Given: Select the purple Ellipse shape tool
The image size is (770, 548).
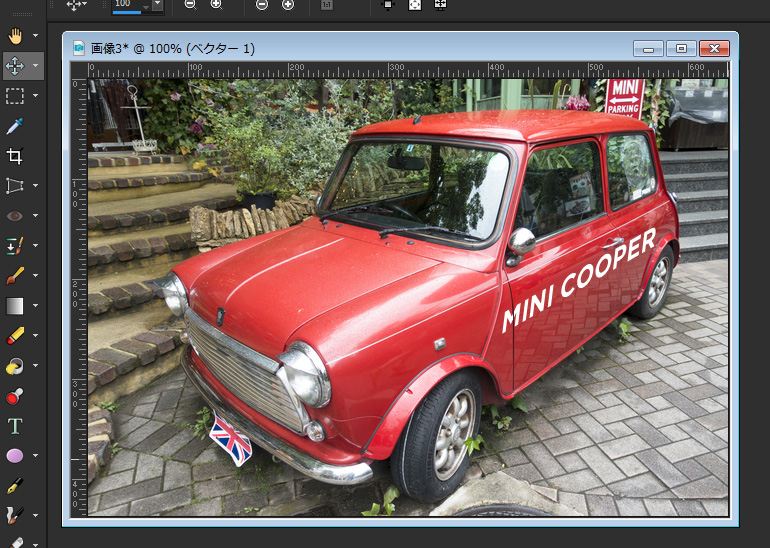Looking at the screenshot, I should pos(15,456).
